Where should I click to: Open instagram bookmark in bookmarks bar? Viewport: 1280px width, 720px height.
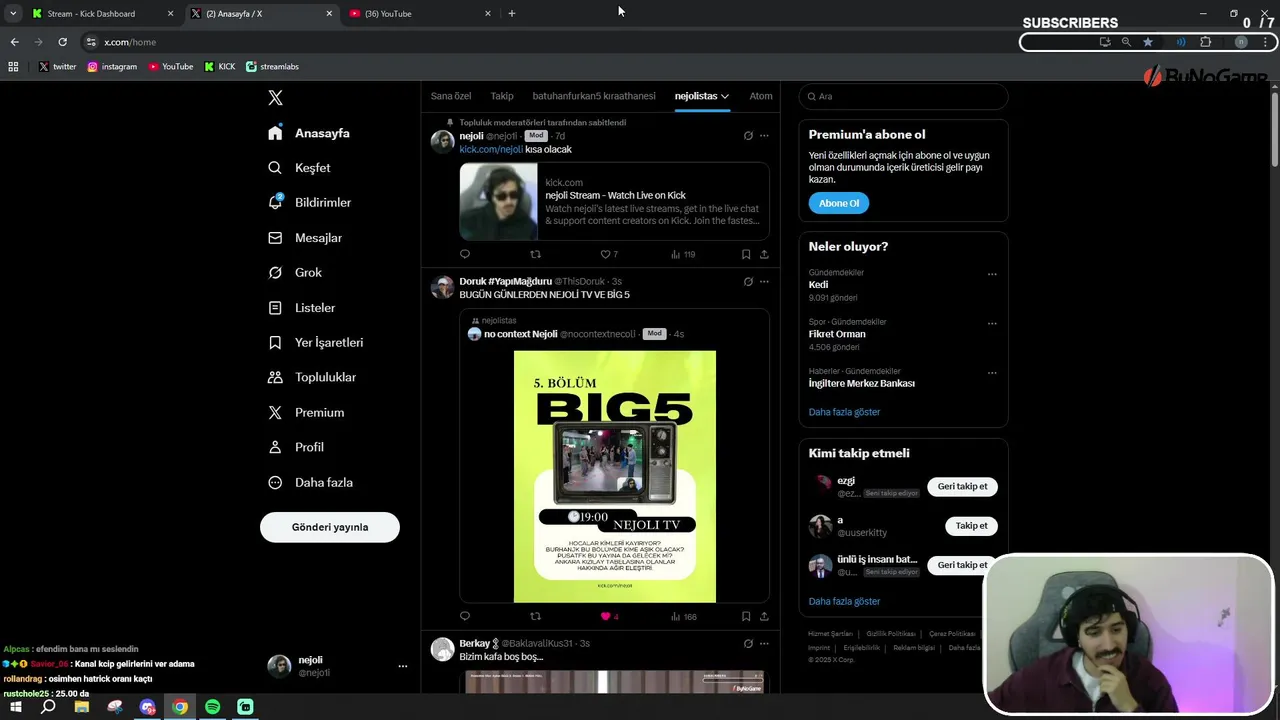pos(112,67)
